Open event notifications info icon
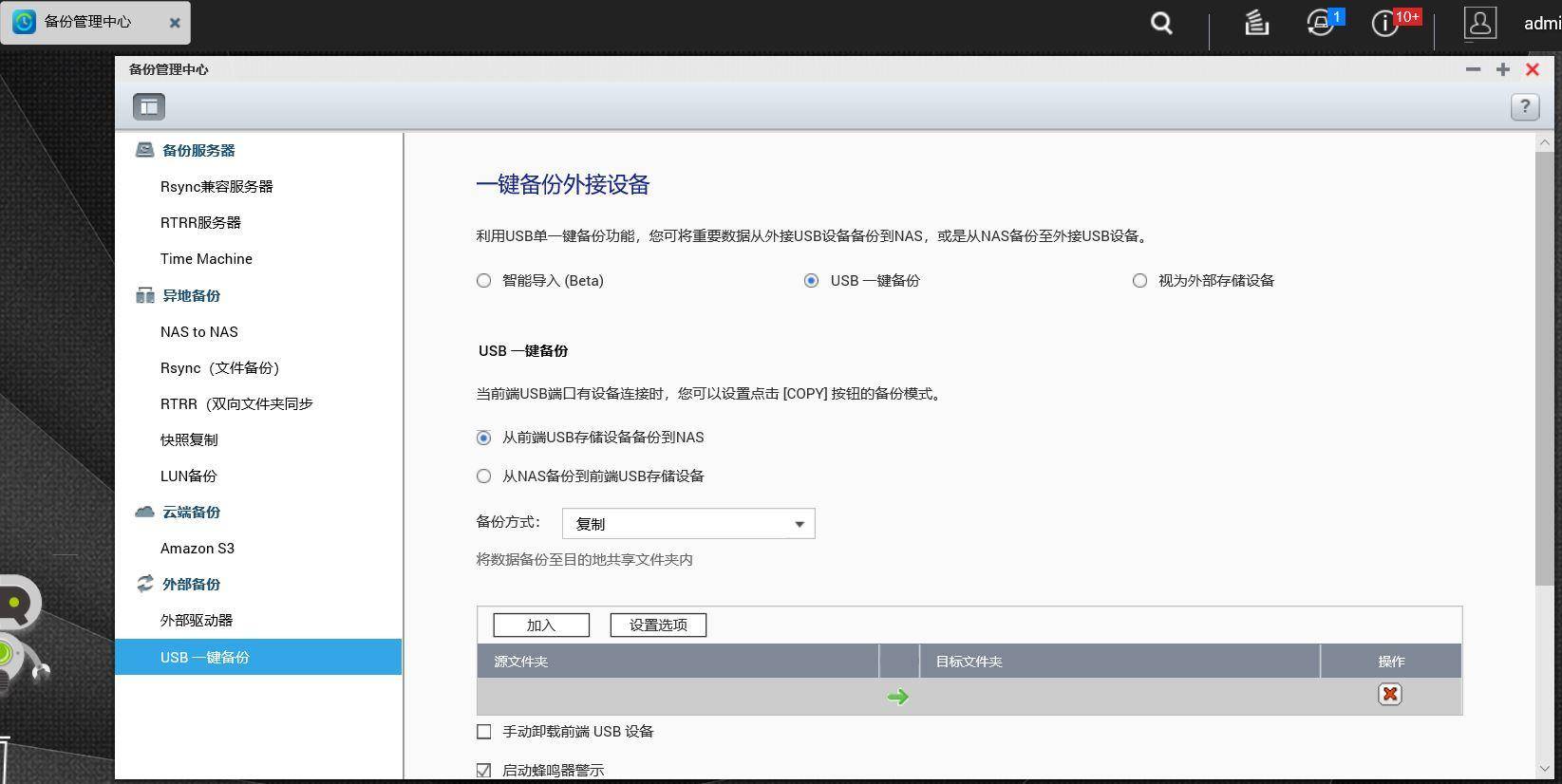The width and height of the screenshot is (1562, 784). (x=1384, y=24)
